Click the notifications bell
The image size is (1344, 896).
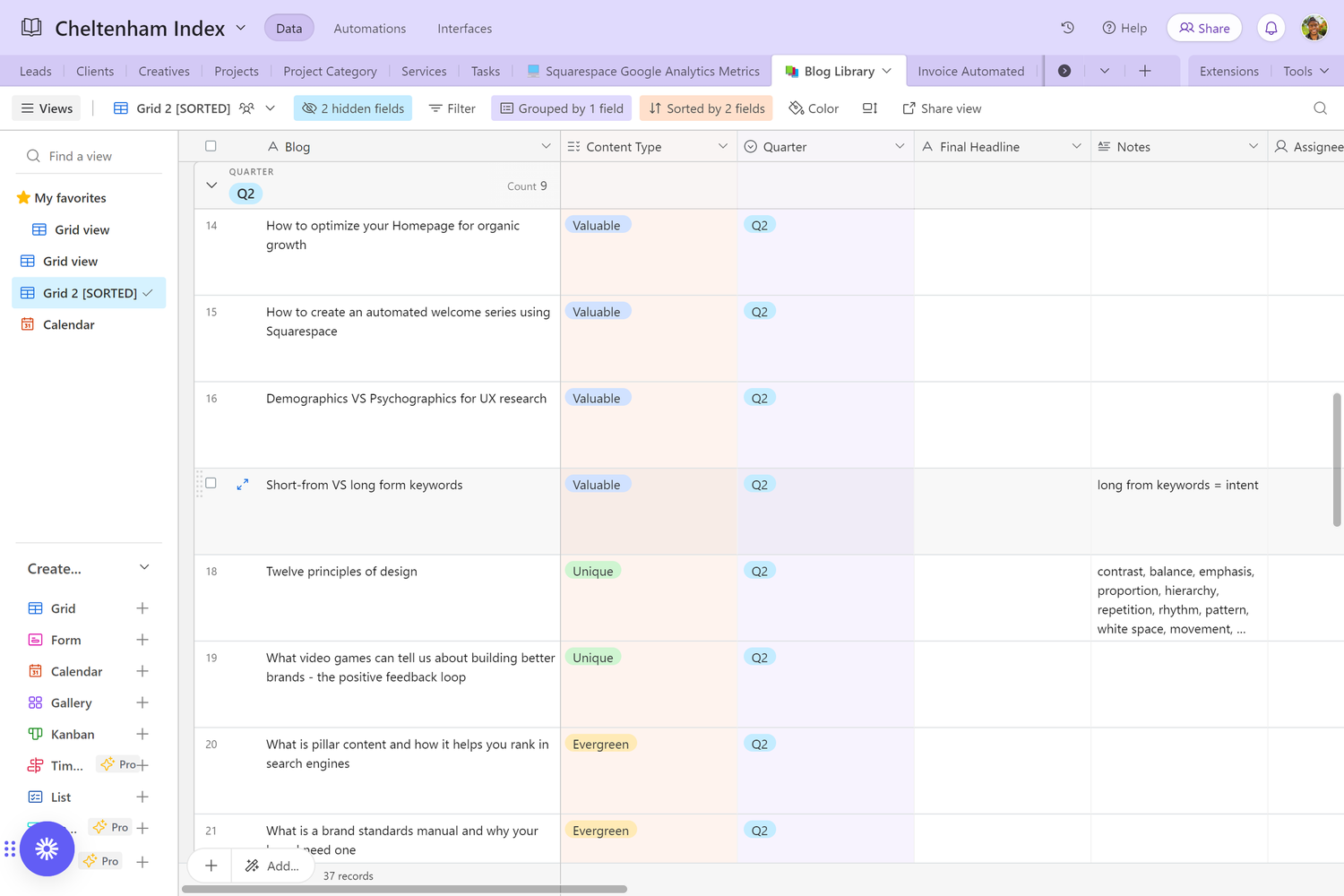pos(1271,27)
